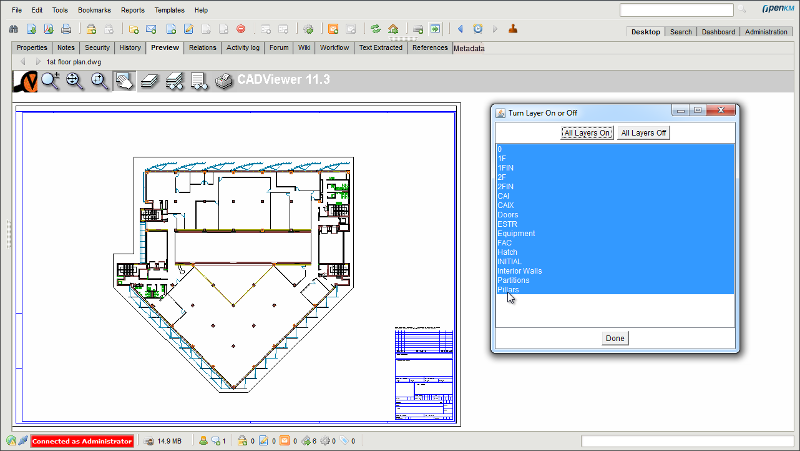Switch to the Notes tab

click(66, 47)
